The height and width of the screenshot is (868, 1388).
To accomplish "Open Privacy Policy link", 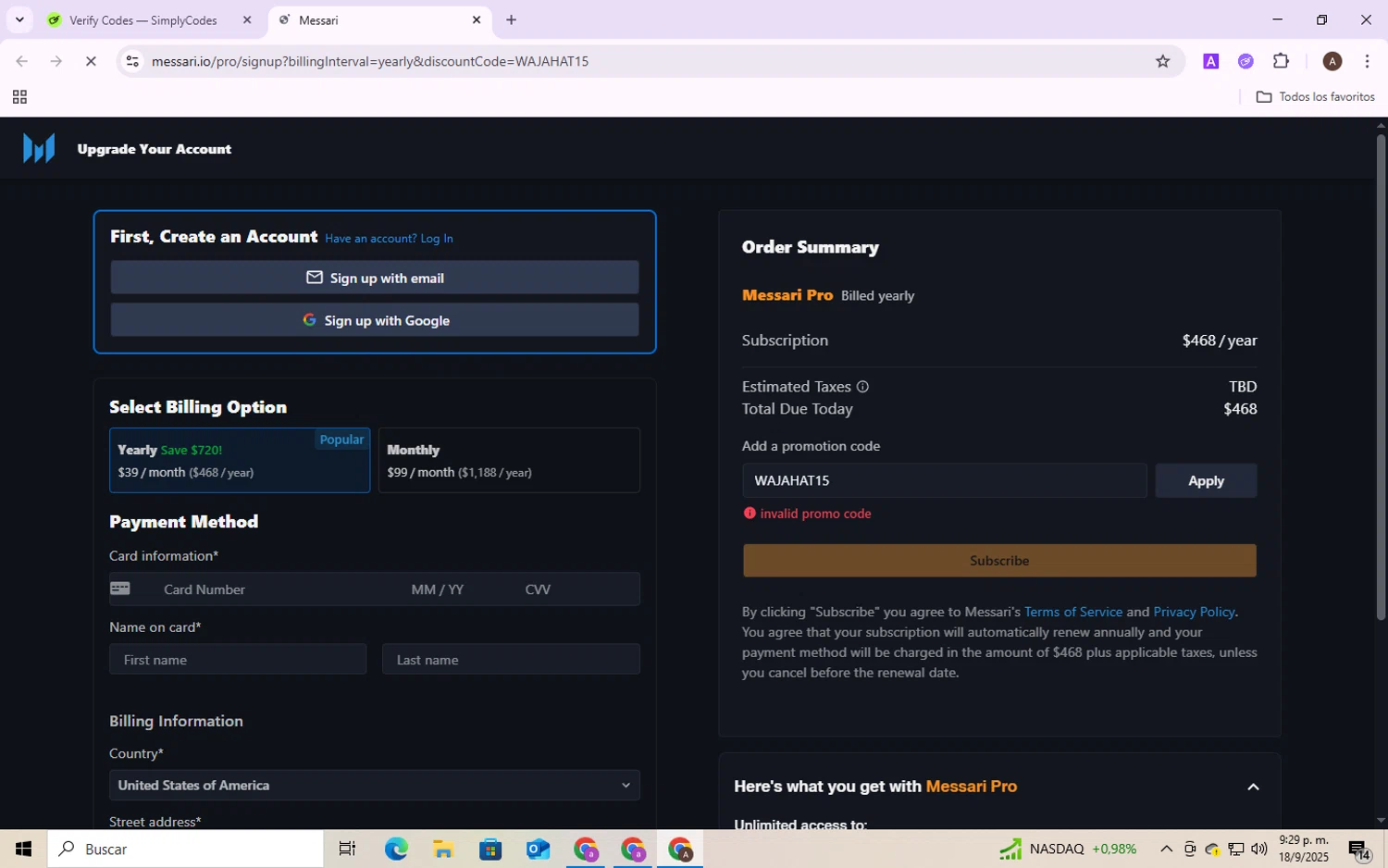I will point(1194,612).
